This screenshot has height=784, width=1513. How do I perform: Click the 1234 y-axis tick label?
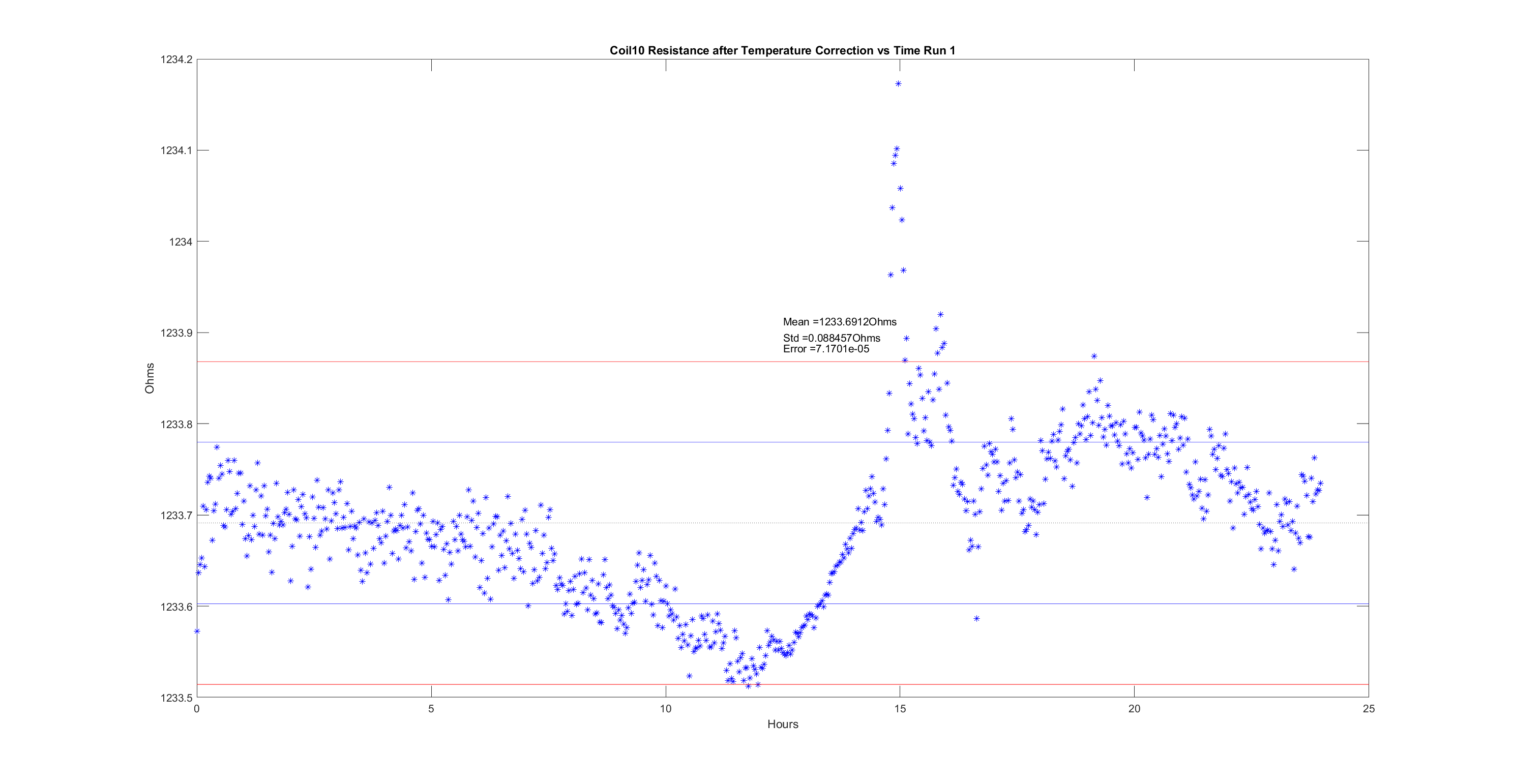pos(181,242)
